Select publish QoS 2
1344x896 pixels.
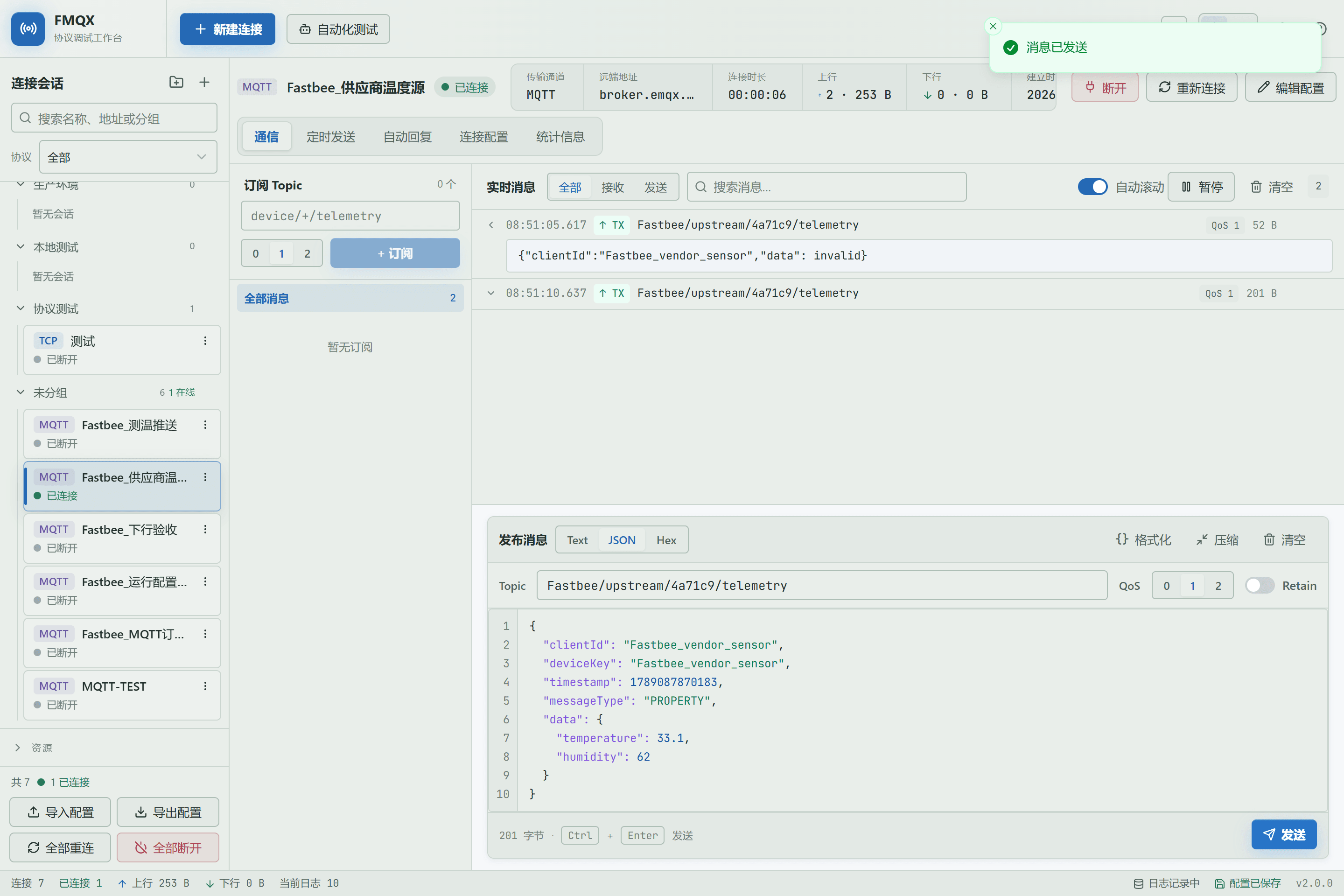coord(1218,585)
